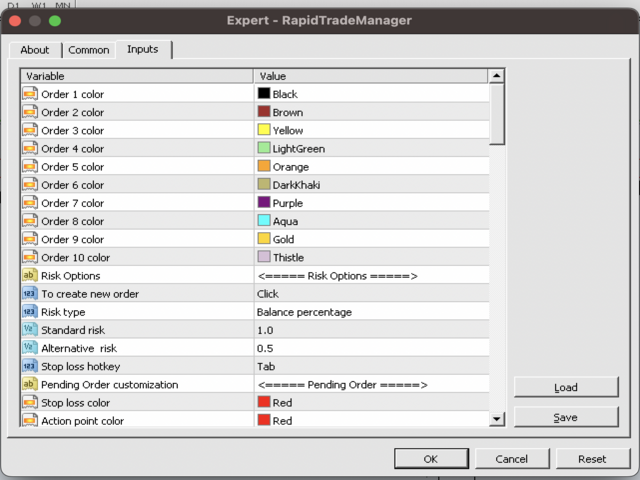Image resolution: width=640 pixels, height=480 pixels.
Task: Click the green zoom window button
Action: tap(55, 20)
